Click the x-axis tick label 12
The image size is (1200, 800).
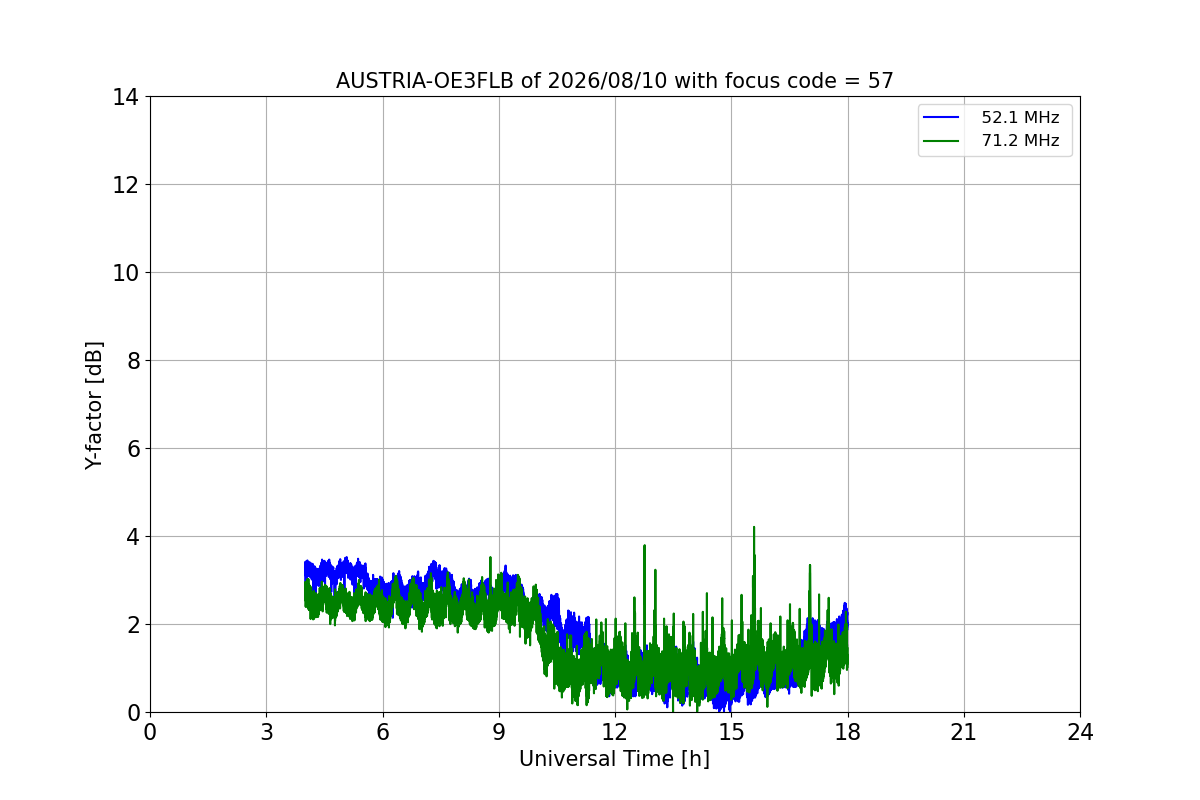pos(615,732)
